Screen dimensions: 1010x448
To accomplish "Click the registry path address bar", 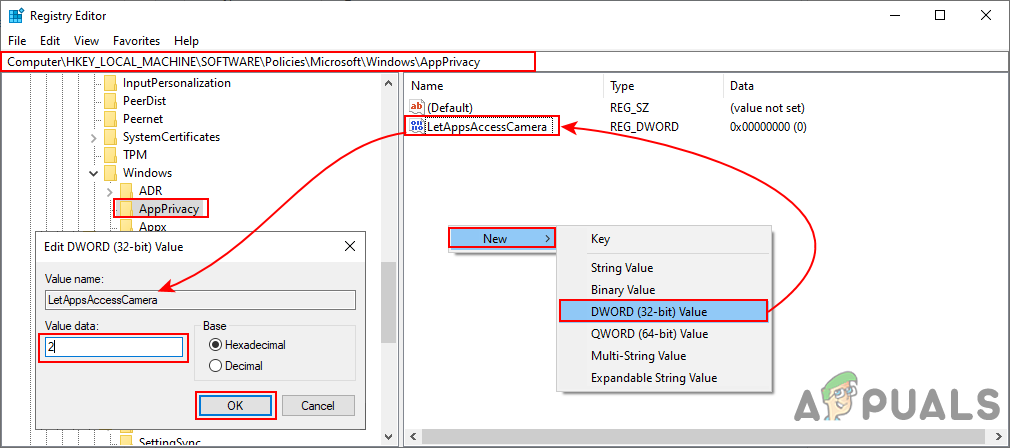I will pyautogui.click(x=270, y=62).
